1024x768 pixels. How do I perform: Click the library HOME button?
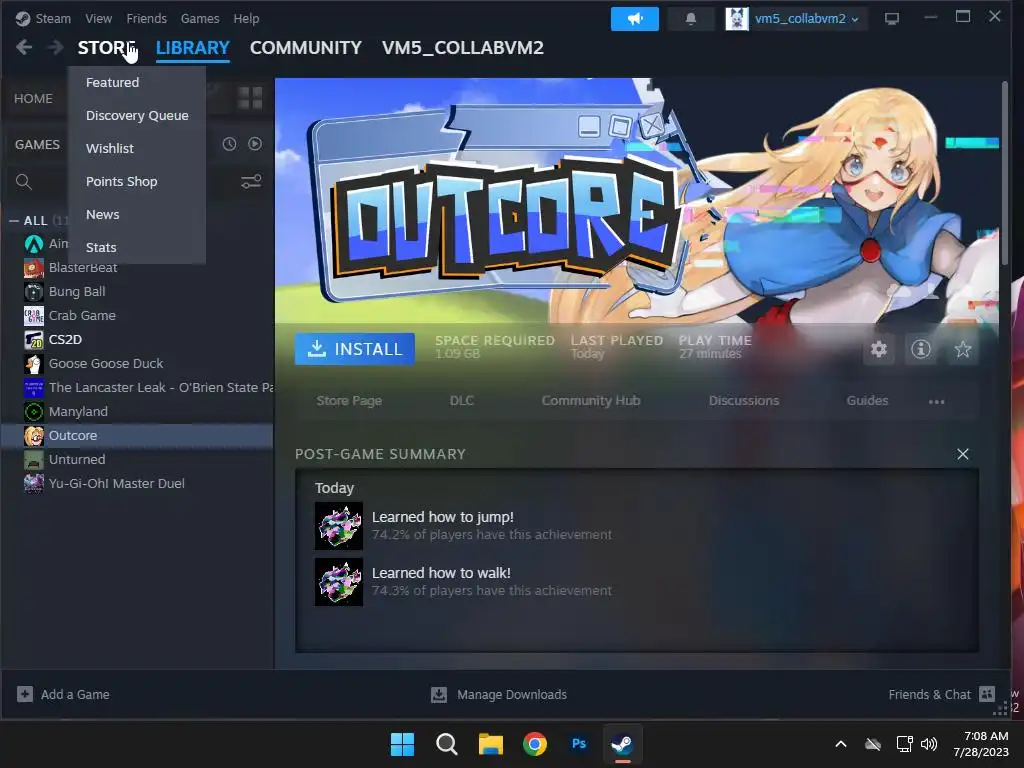click(33, 99)
